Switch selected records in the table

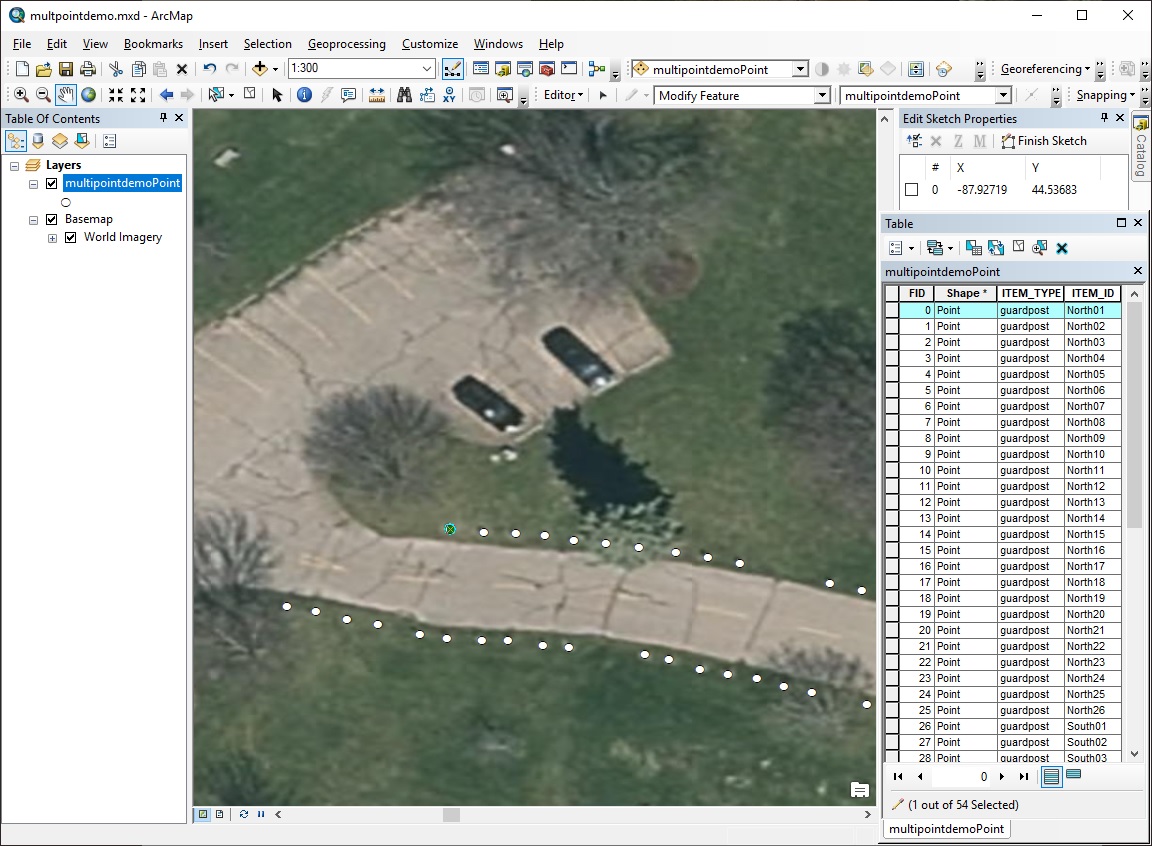pyautogui.click(x=995, y=246)
